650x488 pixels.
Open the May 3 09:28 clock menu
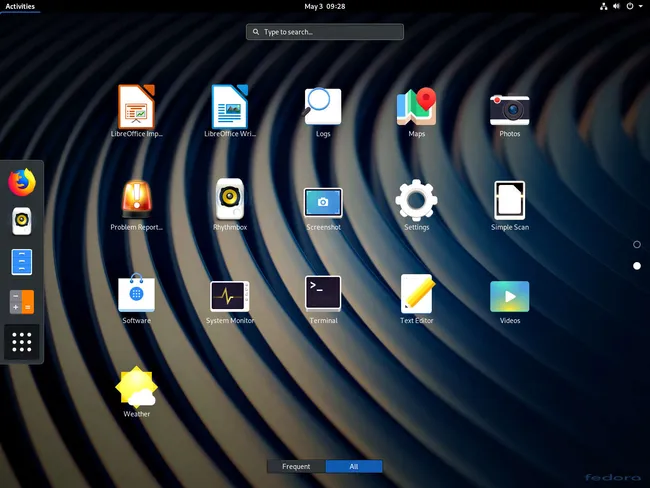tap(325, 6)
